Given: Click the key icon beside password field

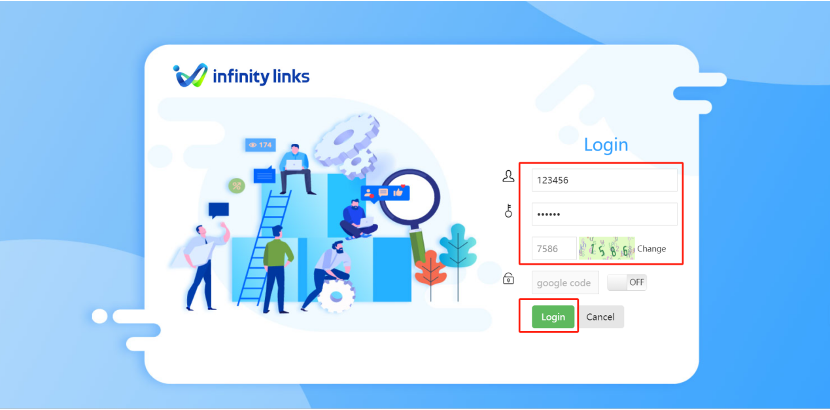Looking at the screenshot, I should coord(508,212).
